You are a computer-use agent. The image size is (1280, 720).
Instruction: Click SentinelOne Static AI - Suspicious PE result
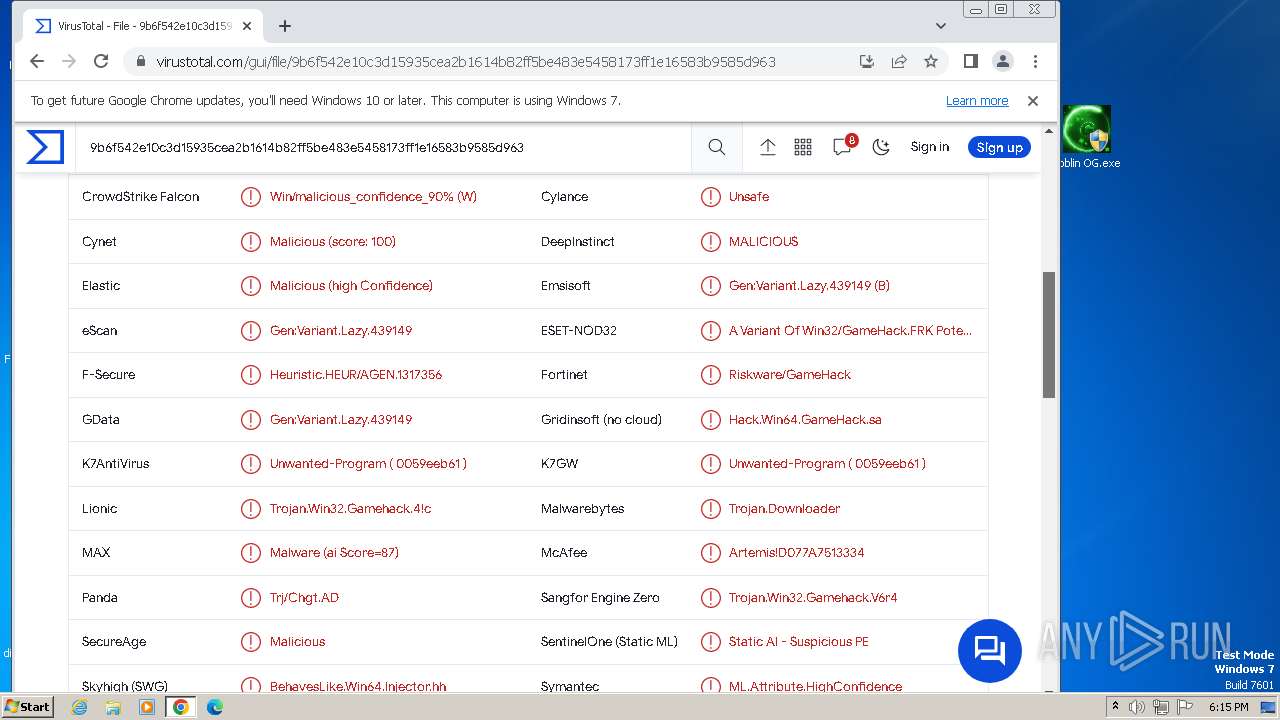pos(799,642)
